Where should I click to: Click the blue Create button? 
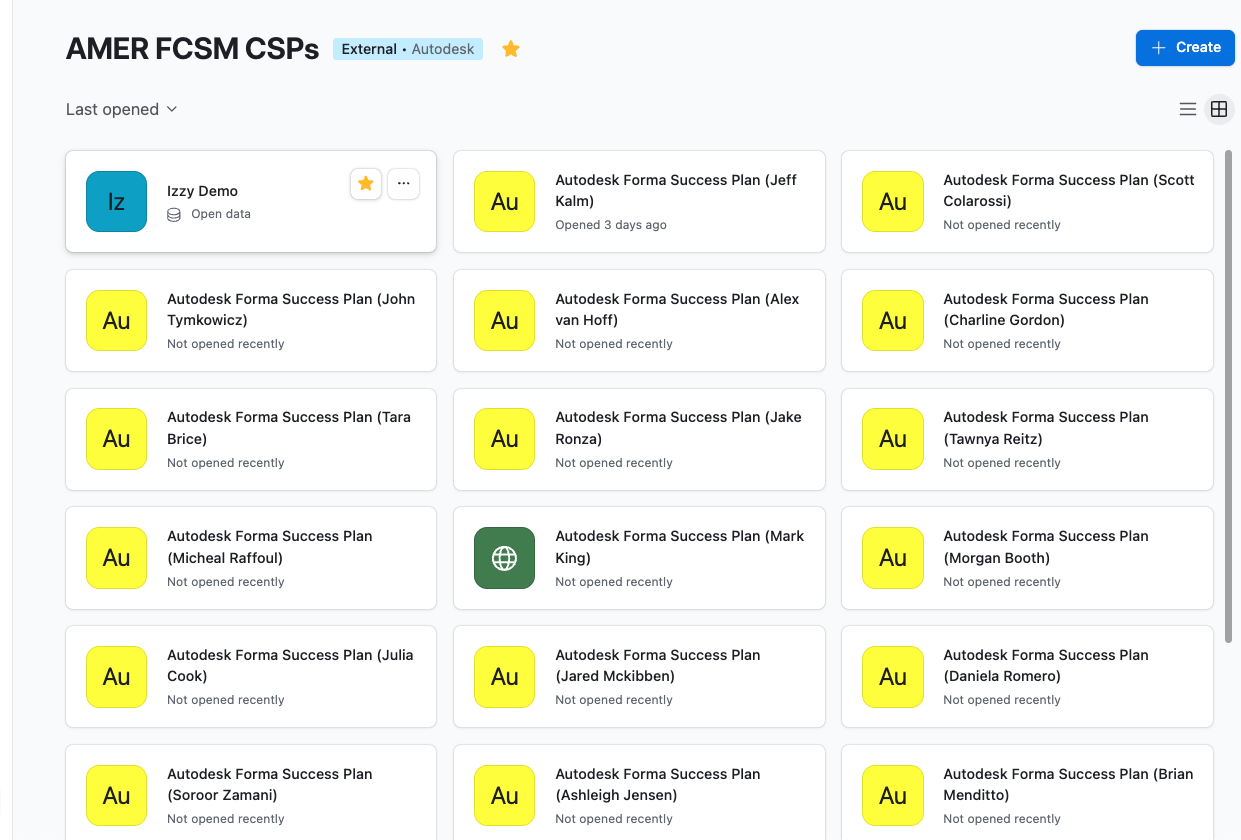click(x=1185, y=48)
